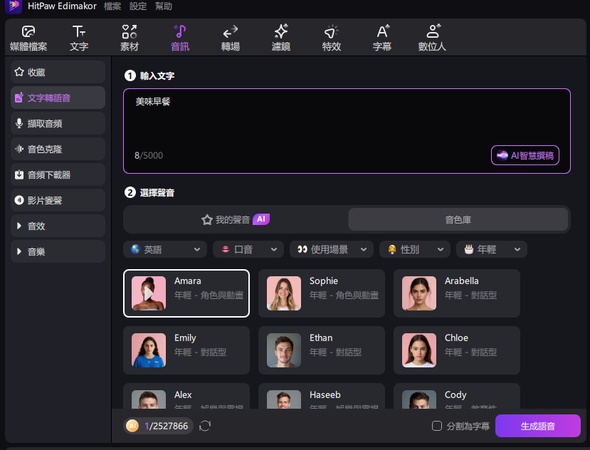Expand the 音效 sound effects section
Image resolution: width=590 pixels, height=450 pixels.
(x=58, y=226)
